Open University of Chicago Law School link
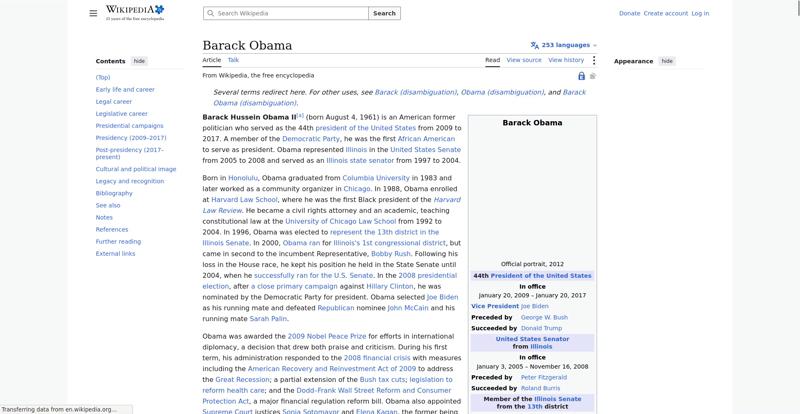Viewport: 800px width, 414px height. (340, 222)
